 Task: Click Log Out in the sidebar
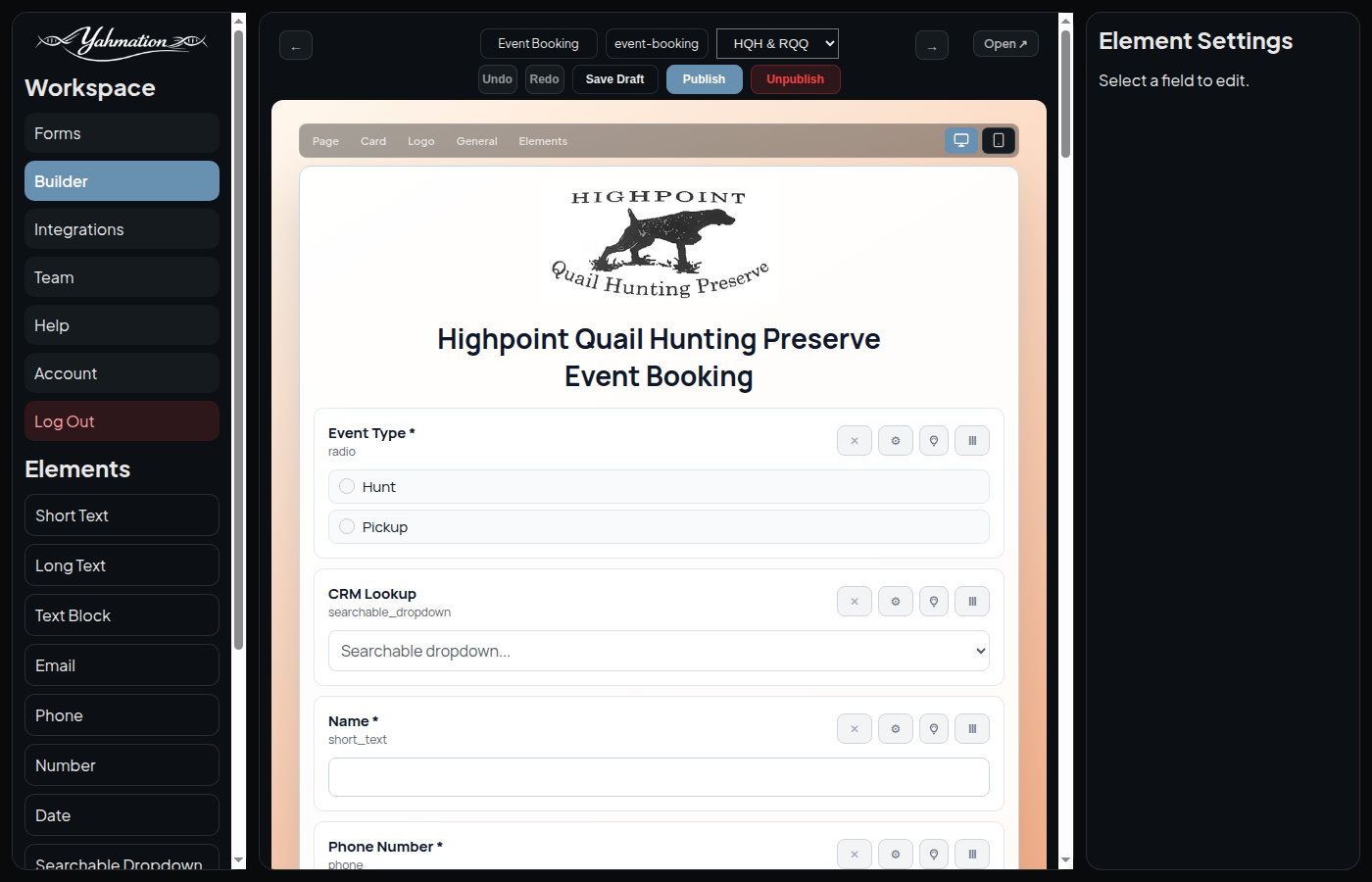pos(122,421)
